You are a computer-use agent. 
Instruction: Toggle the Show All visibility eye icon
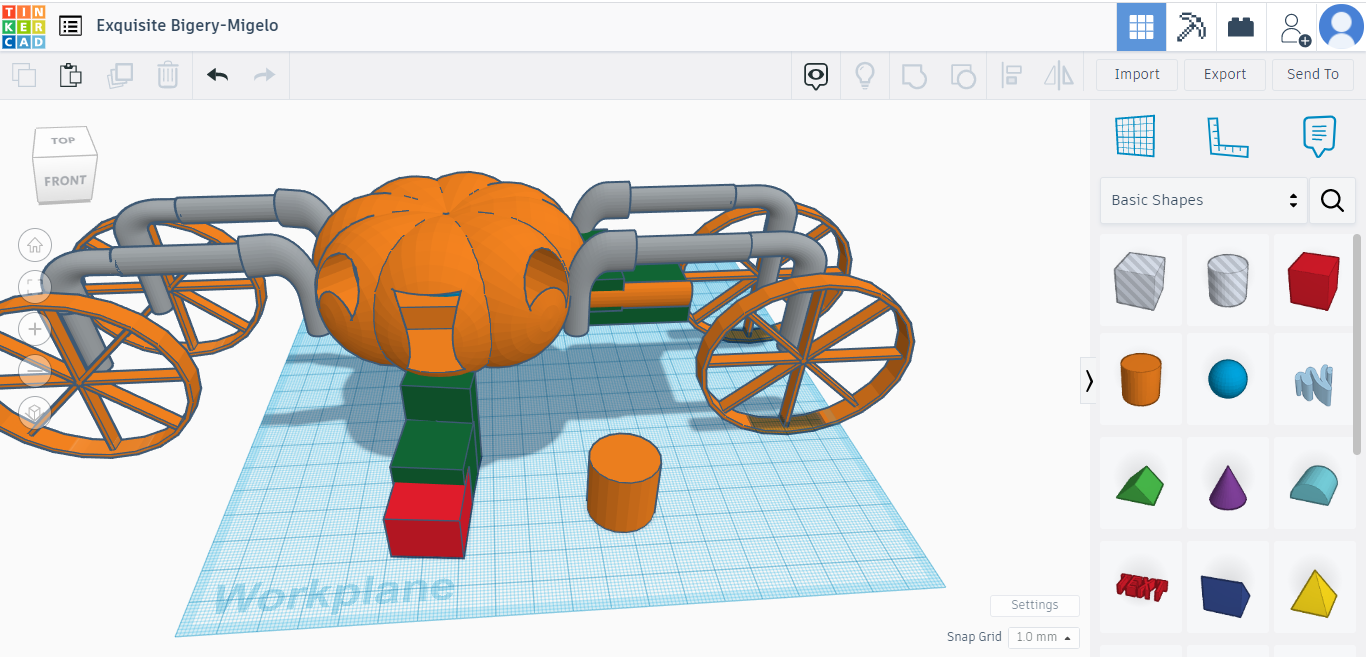pyautogui.click(x=817, y=75)
